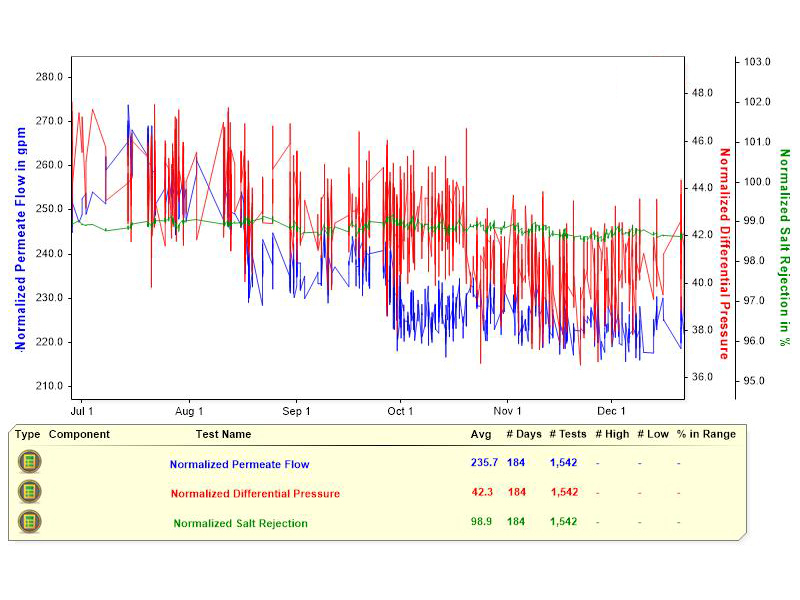The height and width of the screenshot is (600, 800).
Task: Click the Sep 1 axis label
Action: (x=296, y=411)
